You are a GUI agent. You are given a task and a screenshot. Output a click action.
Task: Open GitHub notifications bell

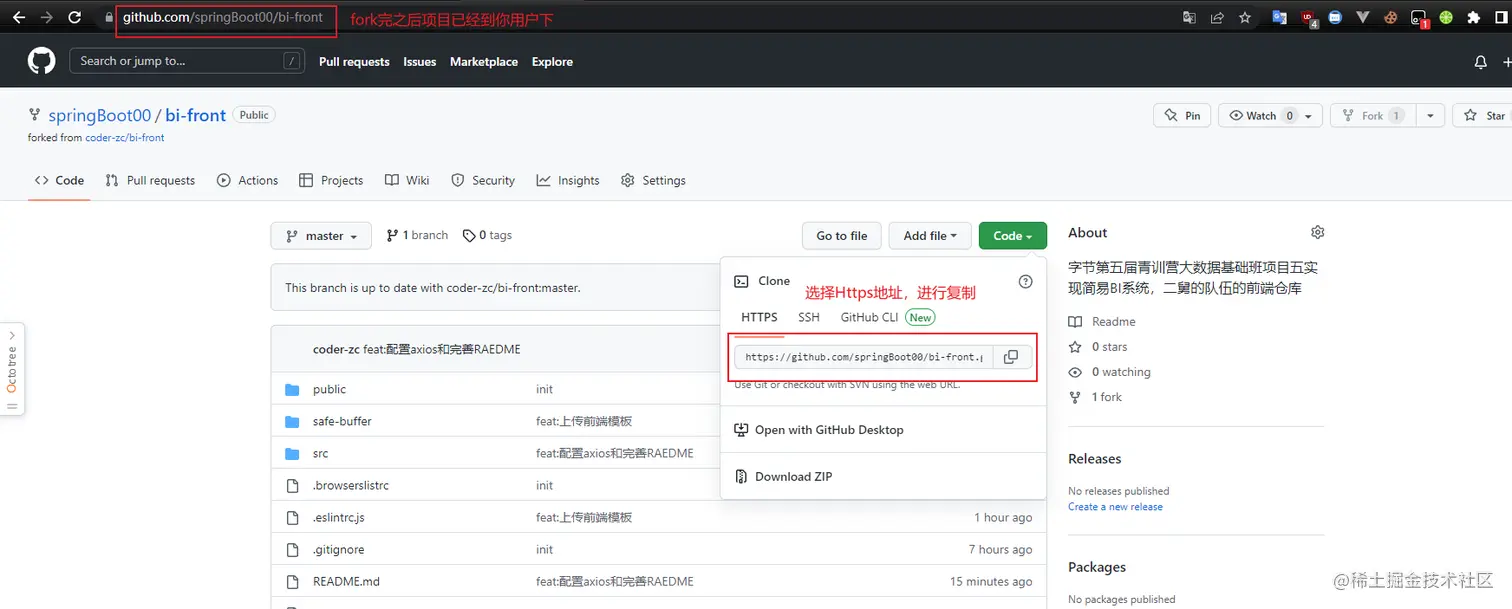tap(1481, 62)
